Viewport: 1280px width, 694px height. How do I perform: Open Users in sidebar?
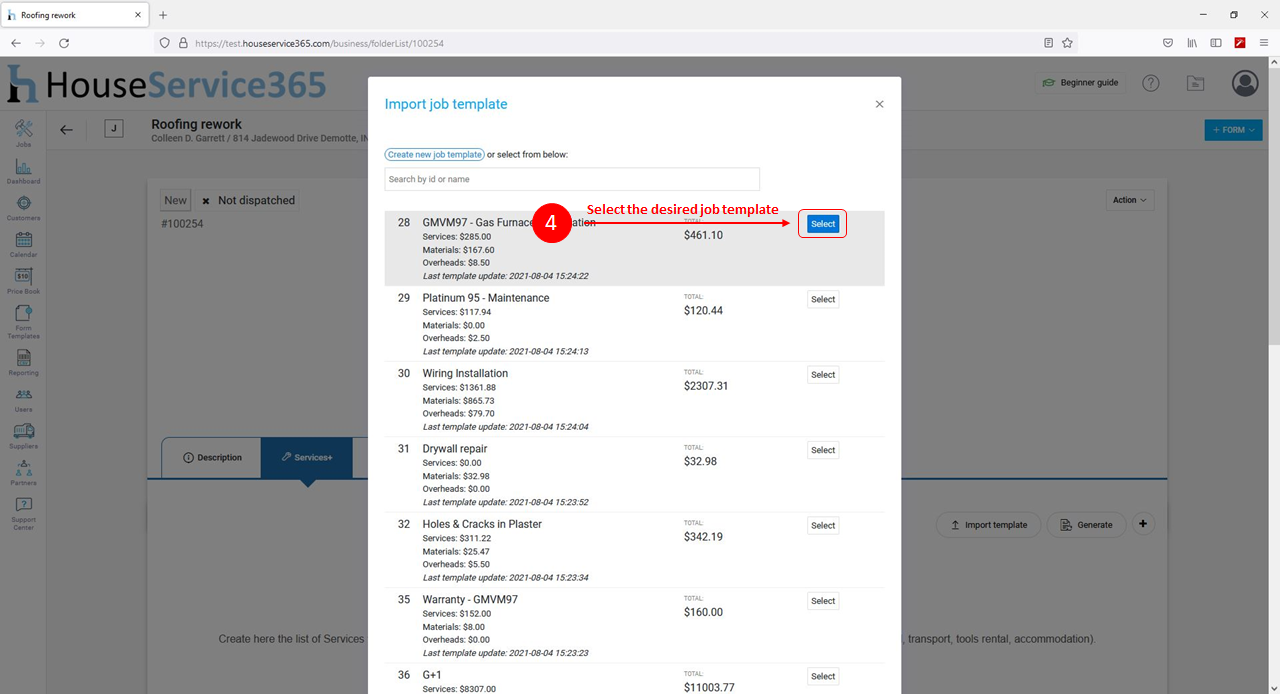(x=24, y=399)
